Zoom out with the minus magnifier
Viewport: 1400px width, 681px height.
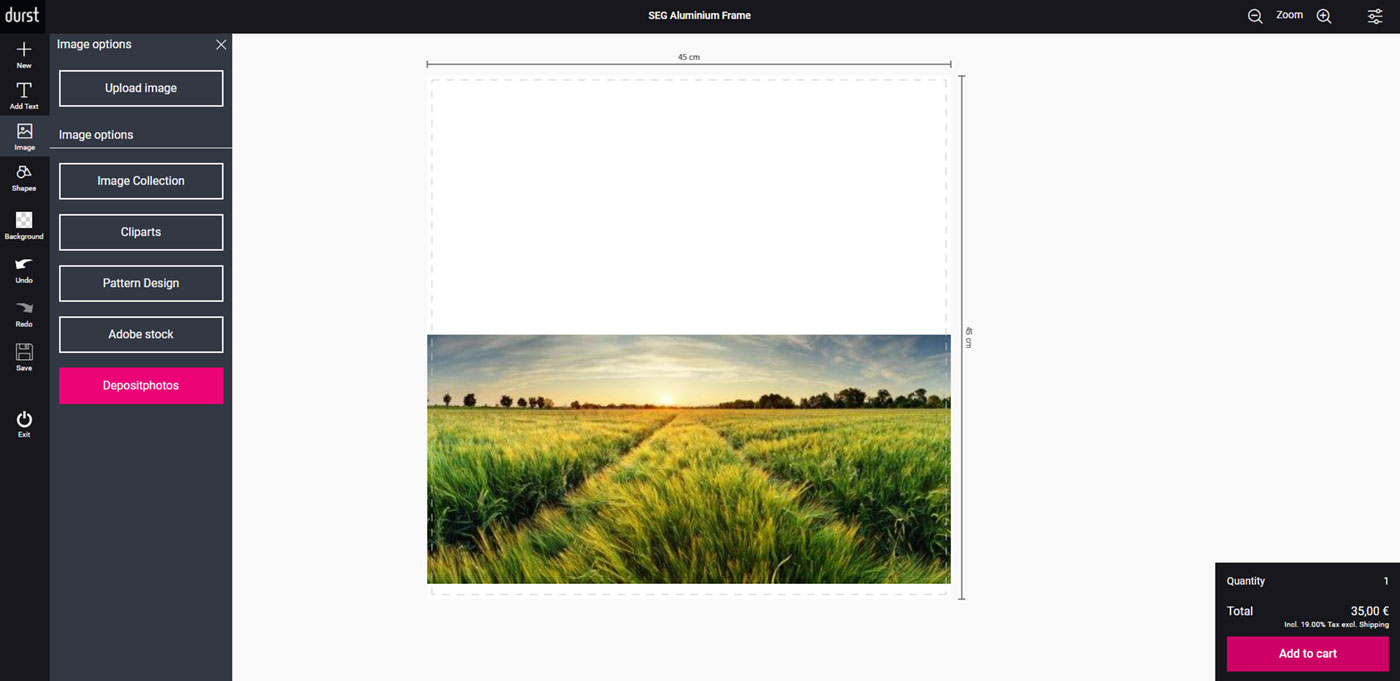[x=1255, y=16]
